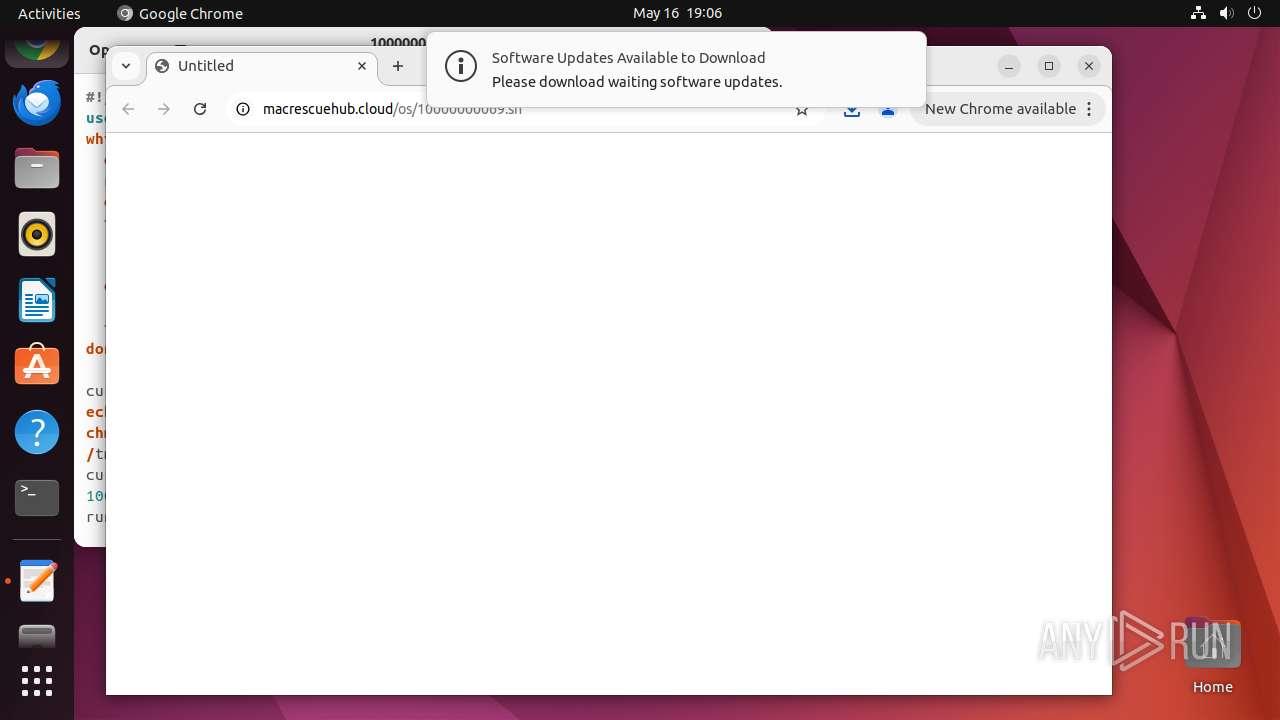
Task: Bookmark this tab with star icon
Action: (802, 110)
